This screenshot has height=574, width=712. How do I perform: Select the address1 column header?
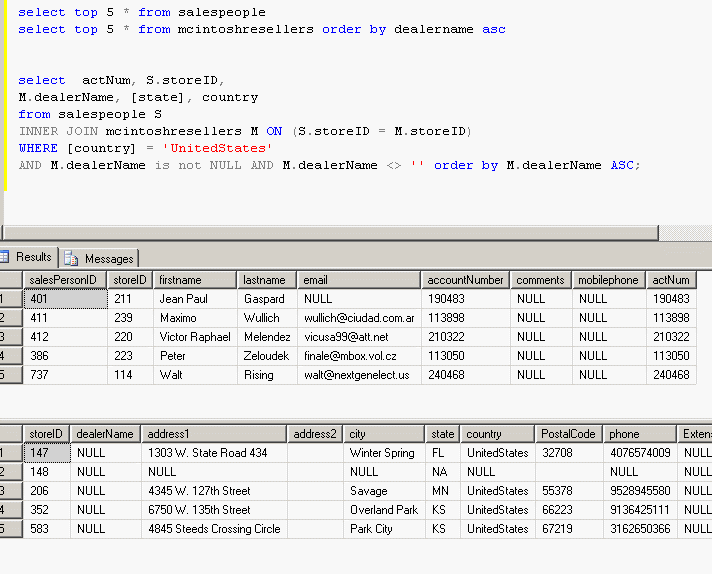tap(214, 434)
